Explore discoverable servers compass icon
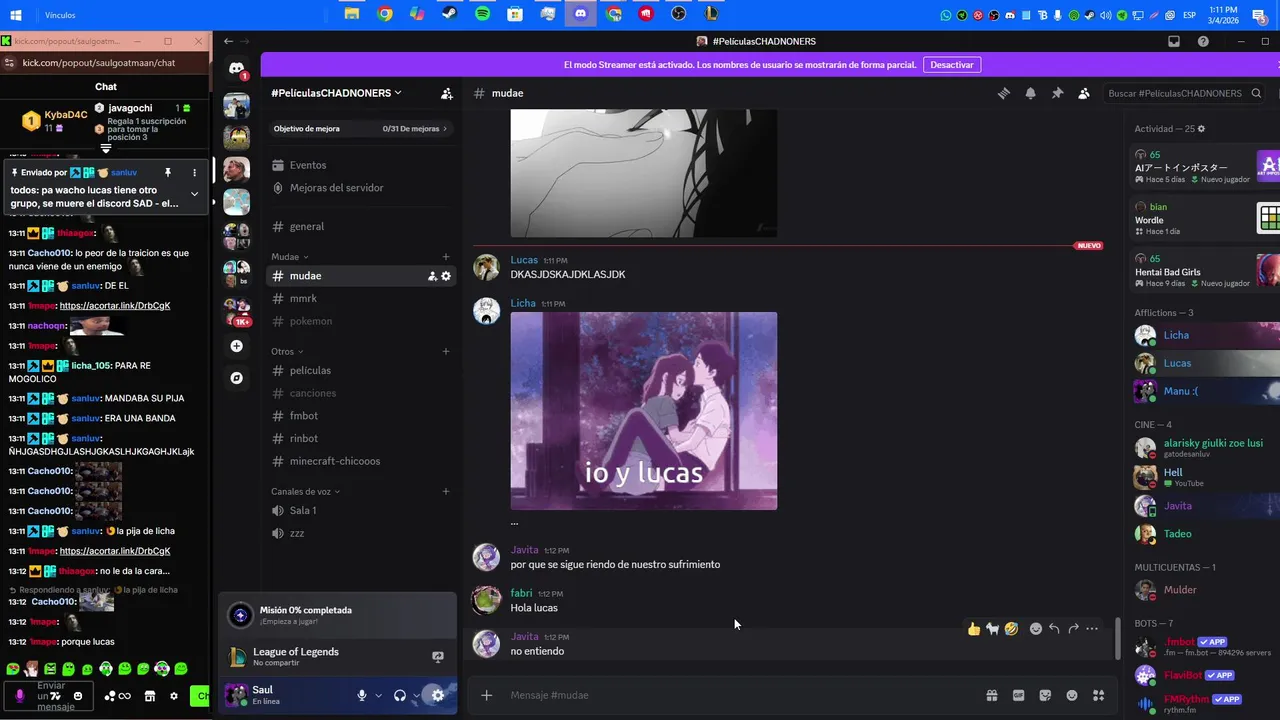1280x720 pixels. pos(236,378)
